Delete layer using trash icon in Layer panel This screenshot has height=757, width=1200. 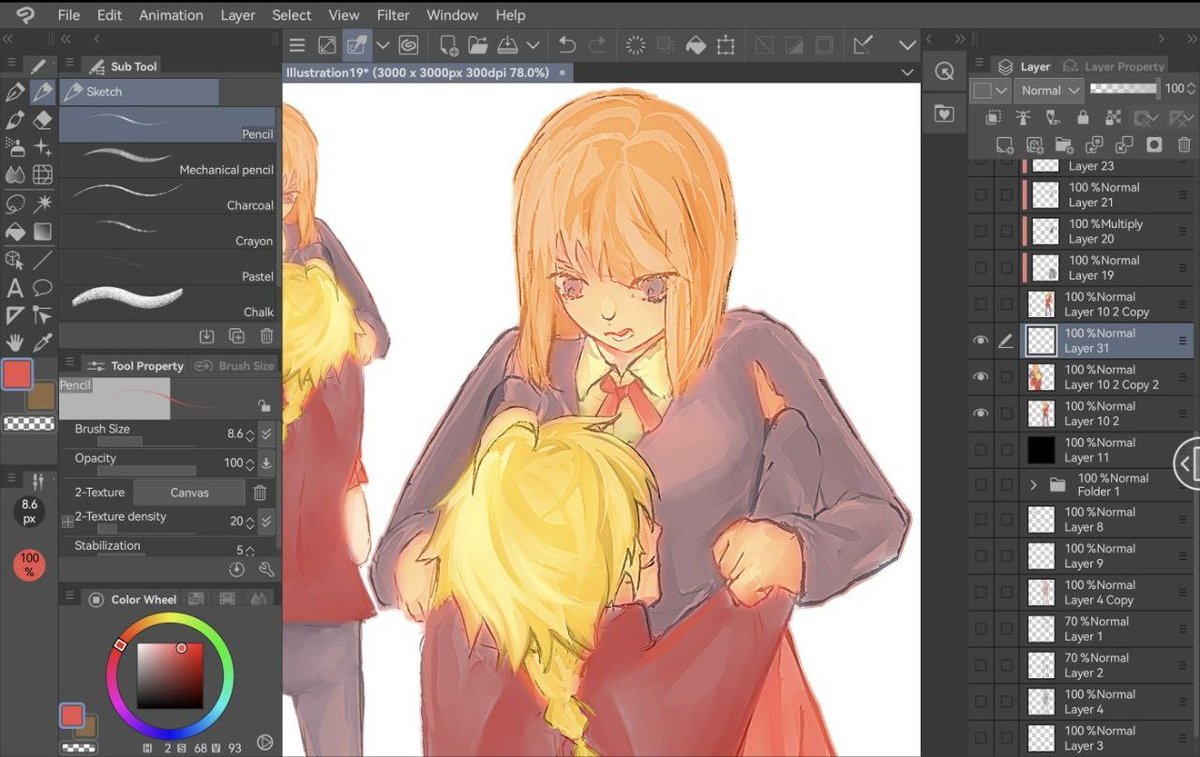coord(1184,145)
